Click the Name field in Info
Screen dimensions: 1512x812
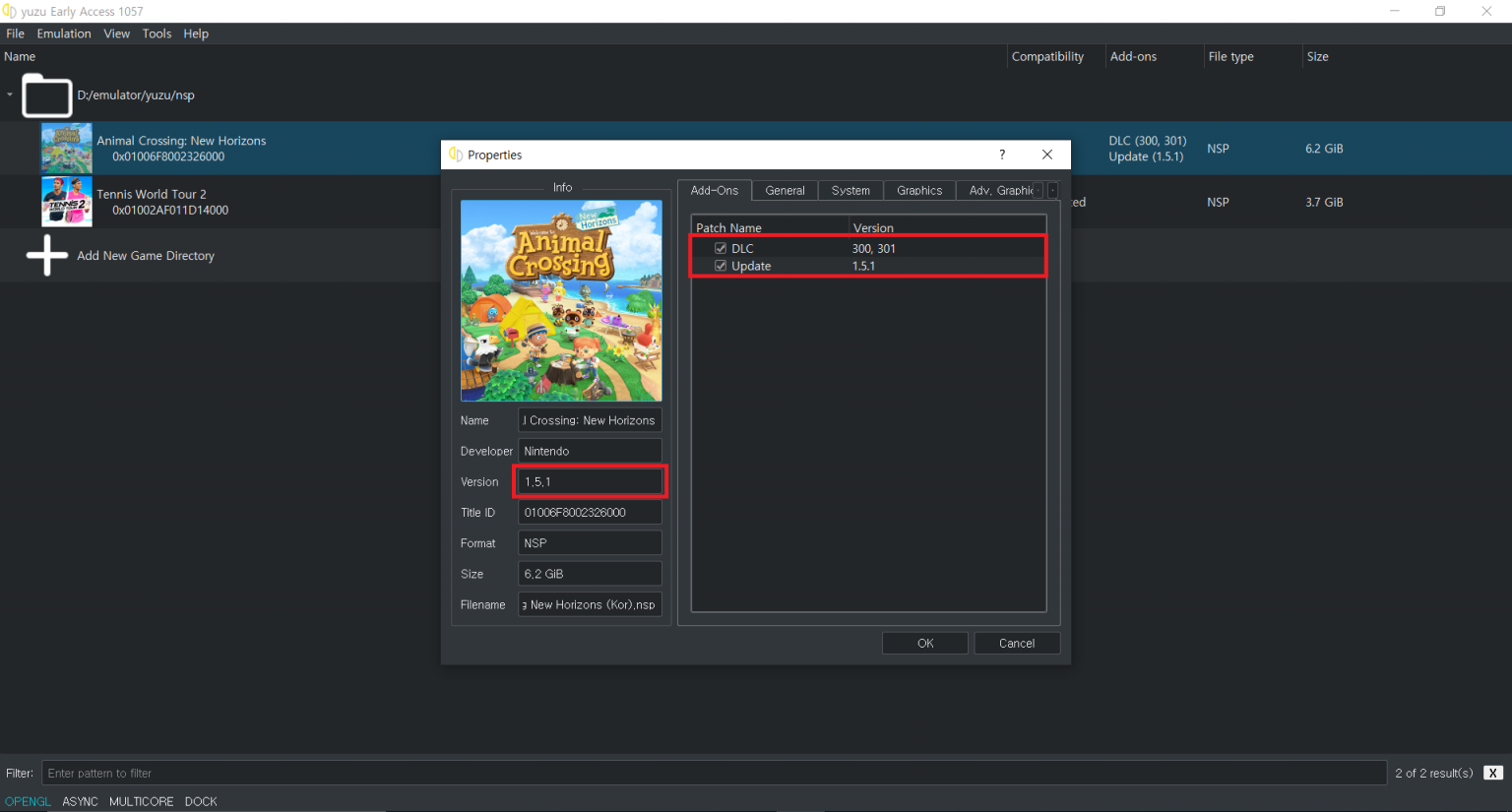[x=590, y=420]
